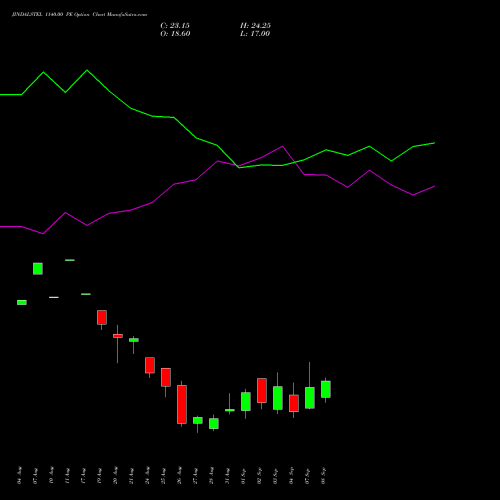
Task: Select the 28 Aug date label
Action: [211, 475]
